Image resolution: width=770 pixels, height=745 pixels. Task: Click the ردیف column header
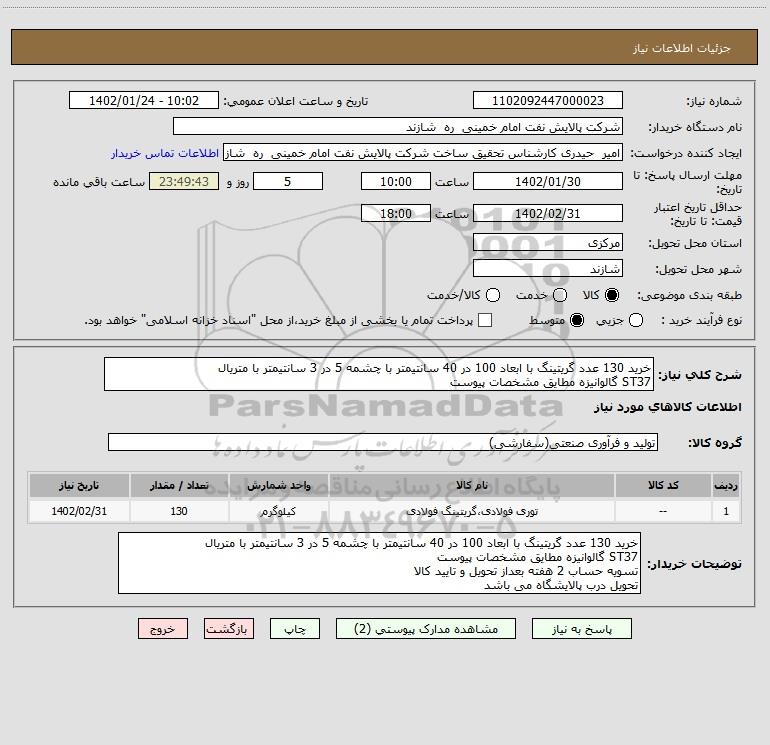point(726,485)
